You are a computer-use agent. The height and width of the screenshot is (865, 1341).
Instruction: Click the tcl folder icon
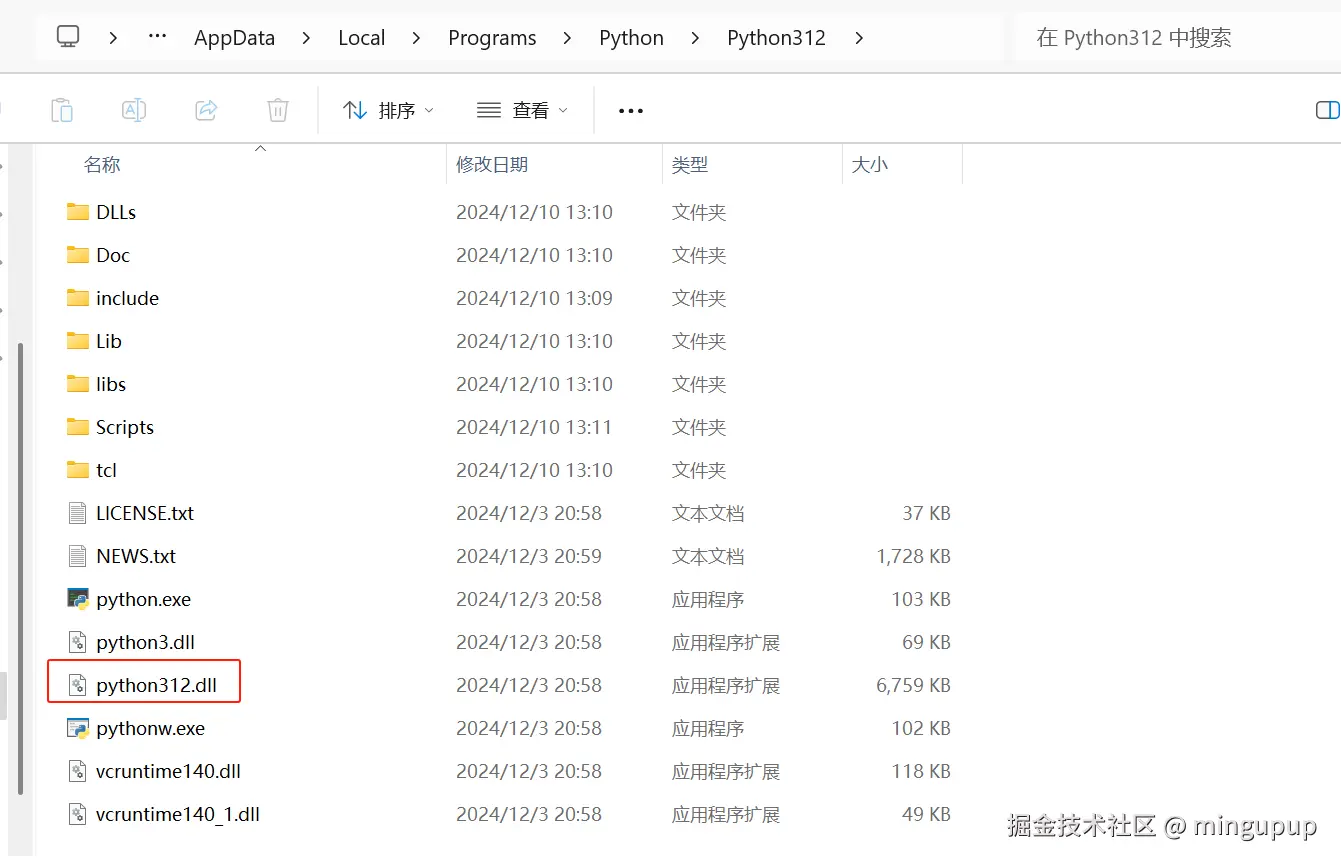tap(78, 470)
